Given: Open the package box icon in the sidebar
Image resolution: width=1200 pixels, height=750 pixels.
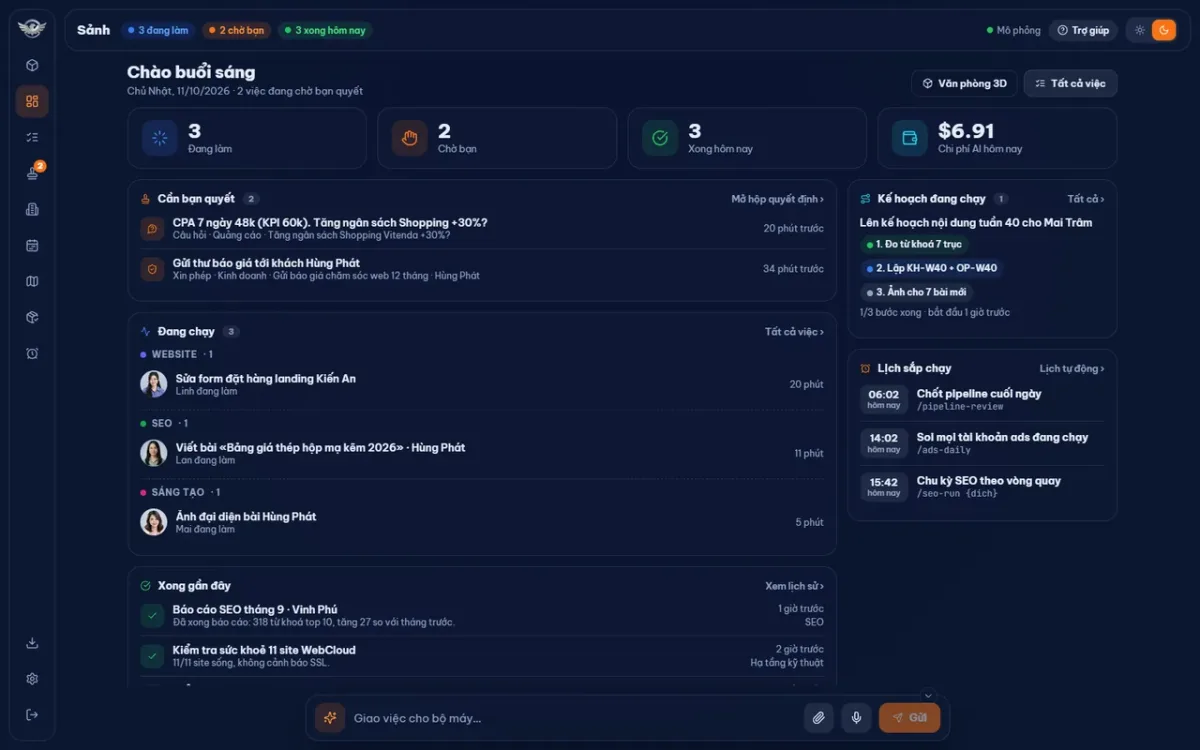Looking at the screenshot, I should pos(32,317).
